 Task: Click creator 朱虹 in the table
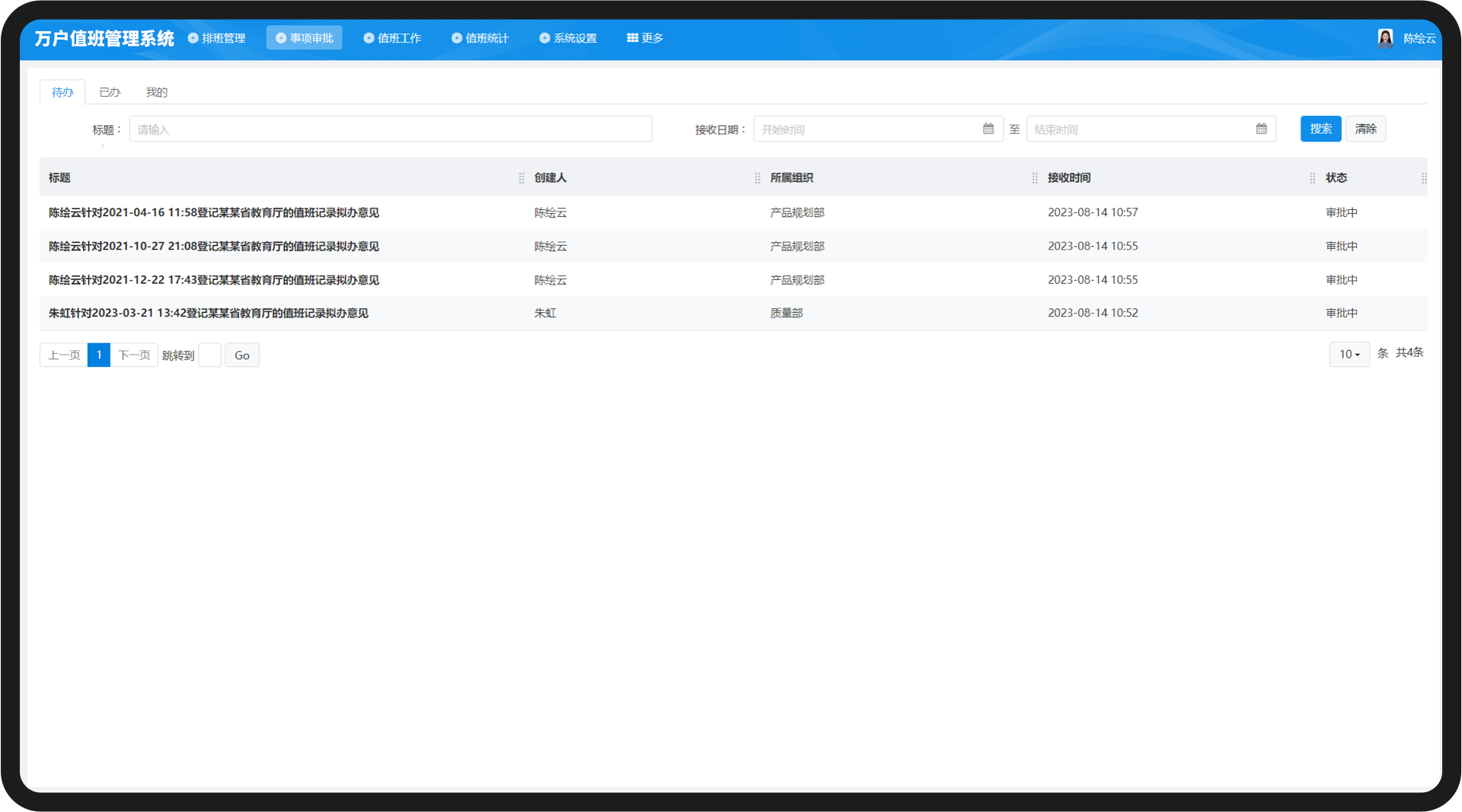coord(545,313)
